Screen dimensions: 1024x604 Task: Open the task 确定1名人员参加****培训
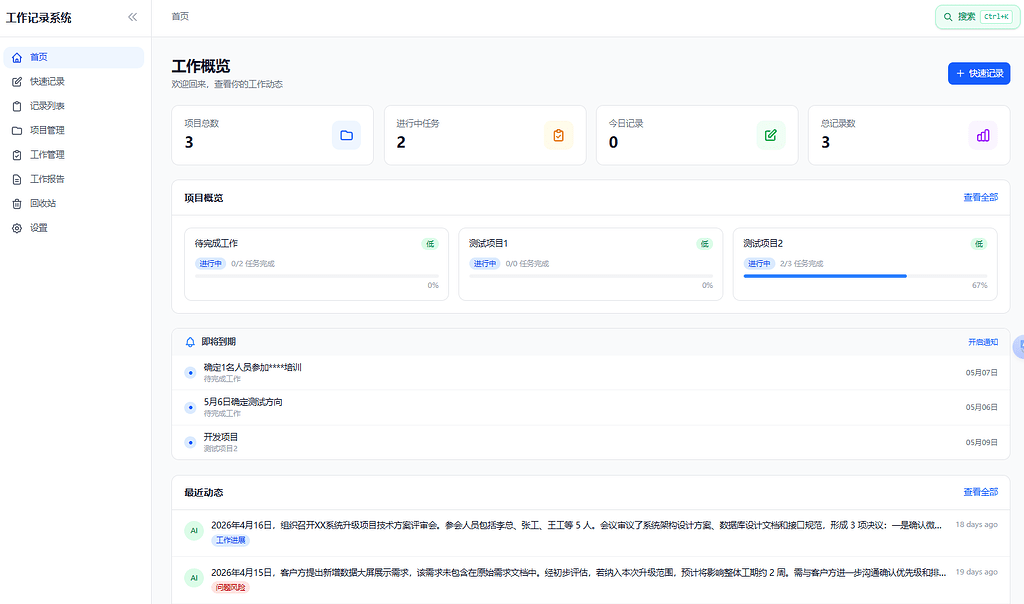click(x=590, y=373)
